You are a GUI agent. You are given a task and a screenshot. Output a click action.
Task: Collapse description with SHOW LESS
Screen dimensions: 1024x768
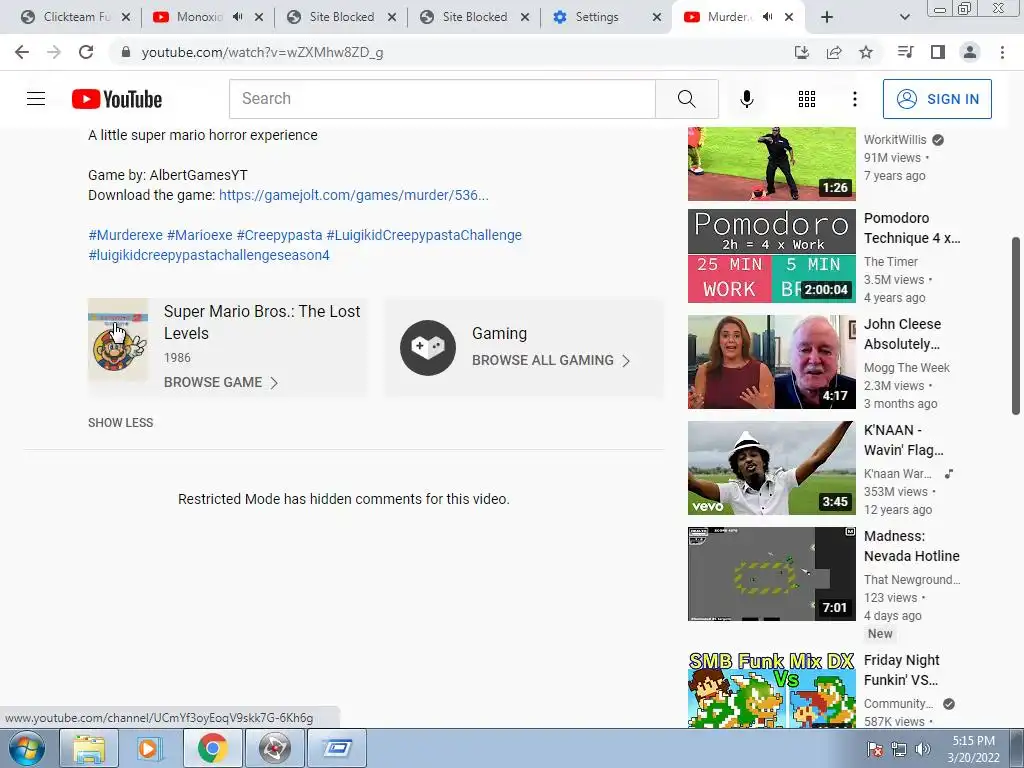pyautogui.click(x=121, y=423)
